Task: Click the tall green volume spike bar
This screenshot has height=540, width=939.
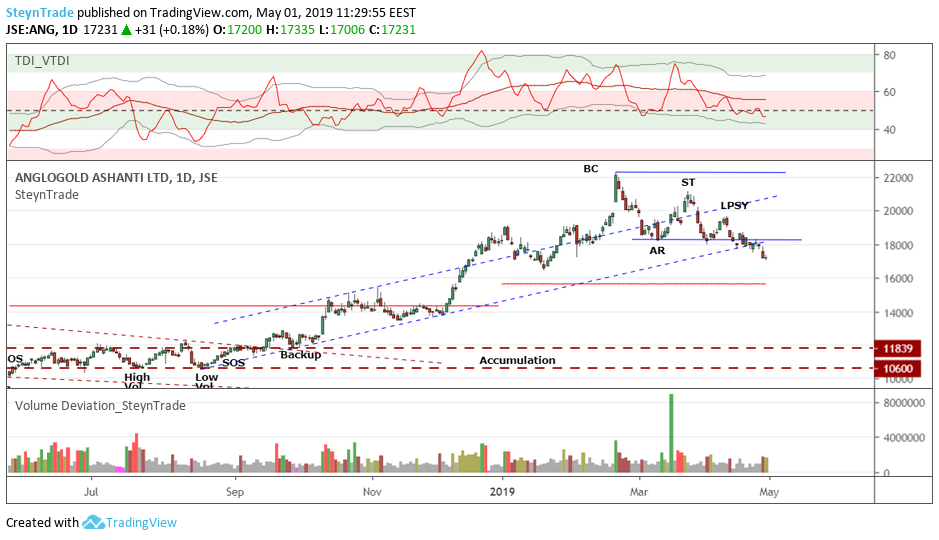Action: click(671, 433)
